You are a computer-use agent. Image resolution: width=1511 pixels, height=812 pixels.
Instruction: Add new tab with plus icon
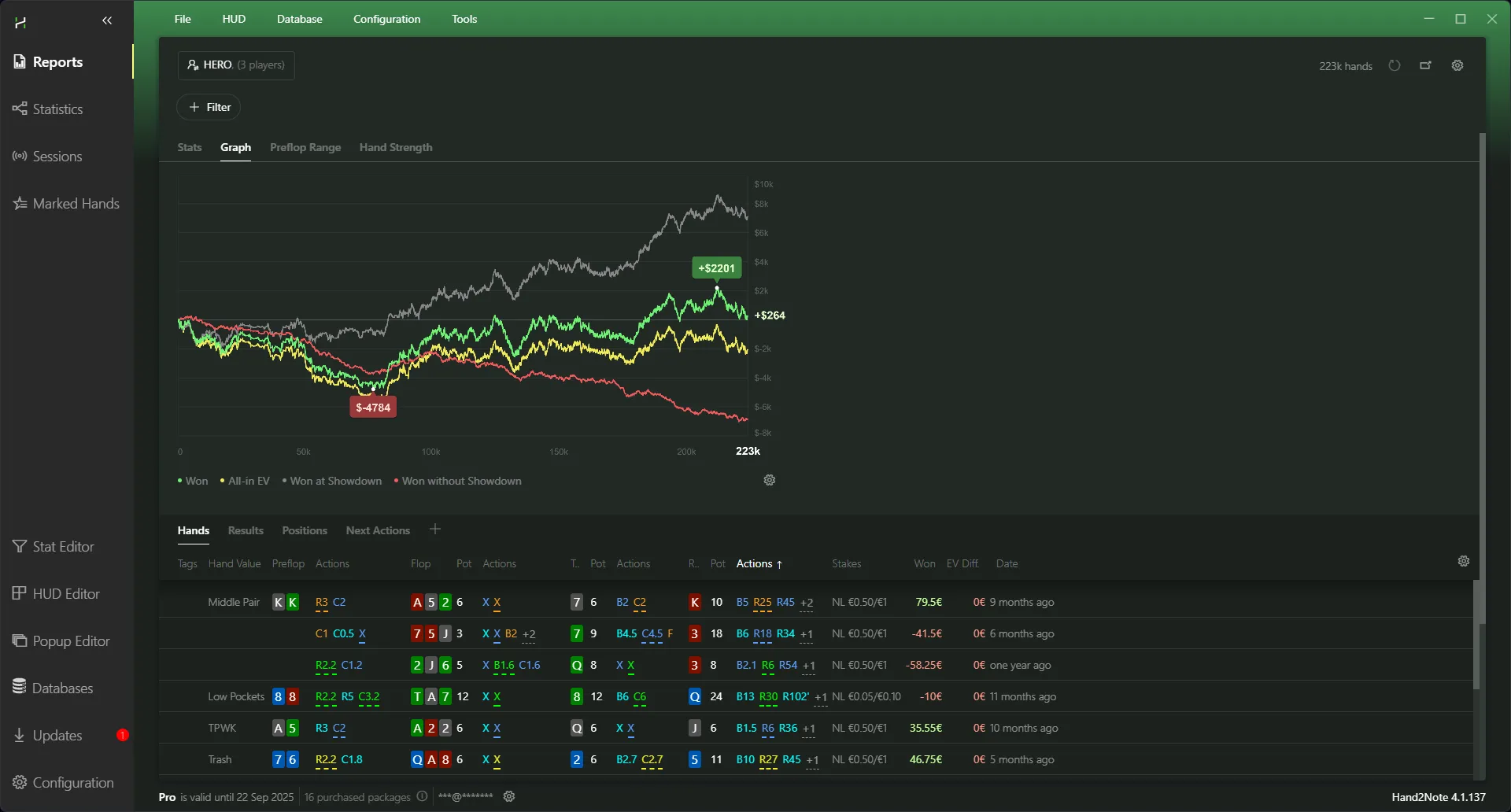click(435, 530)
